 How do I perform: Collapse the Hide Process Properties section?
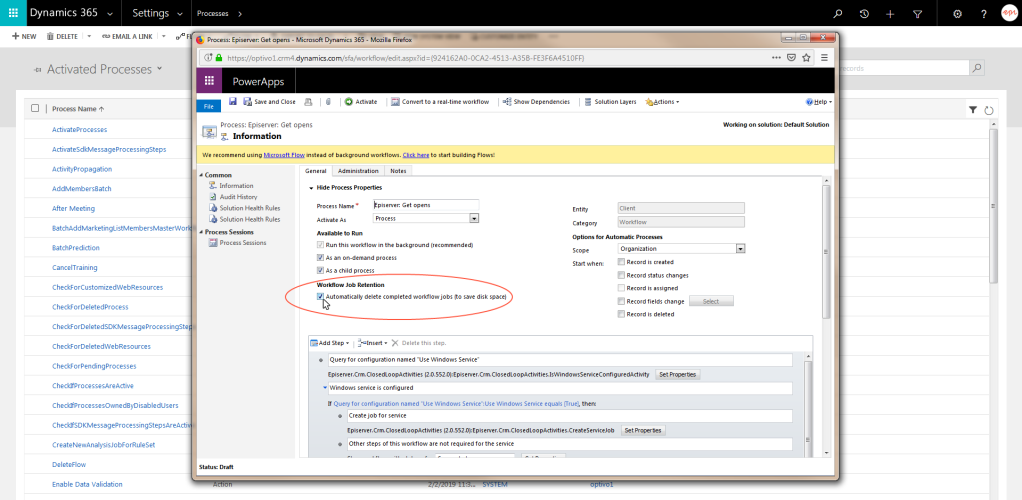(310, 188)
